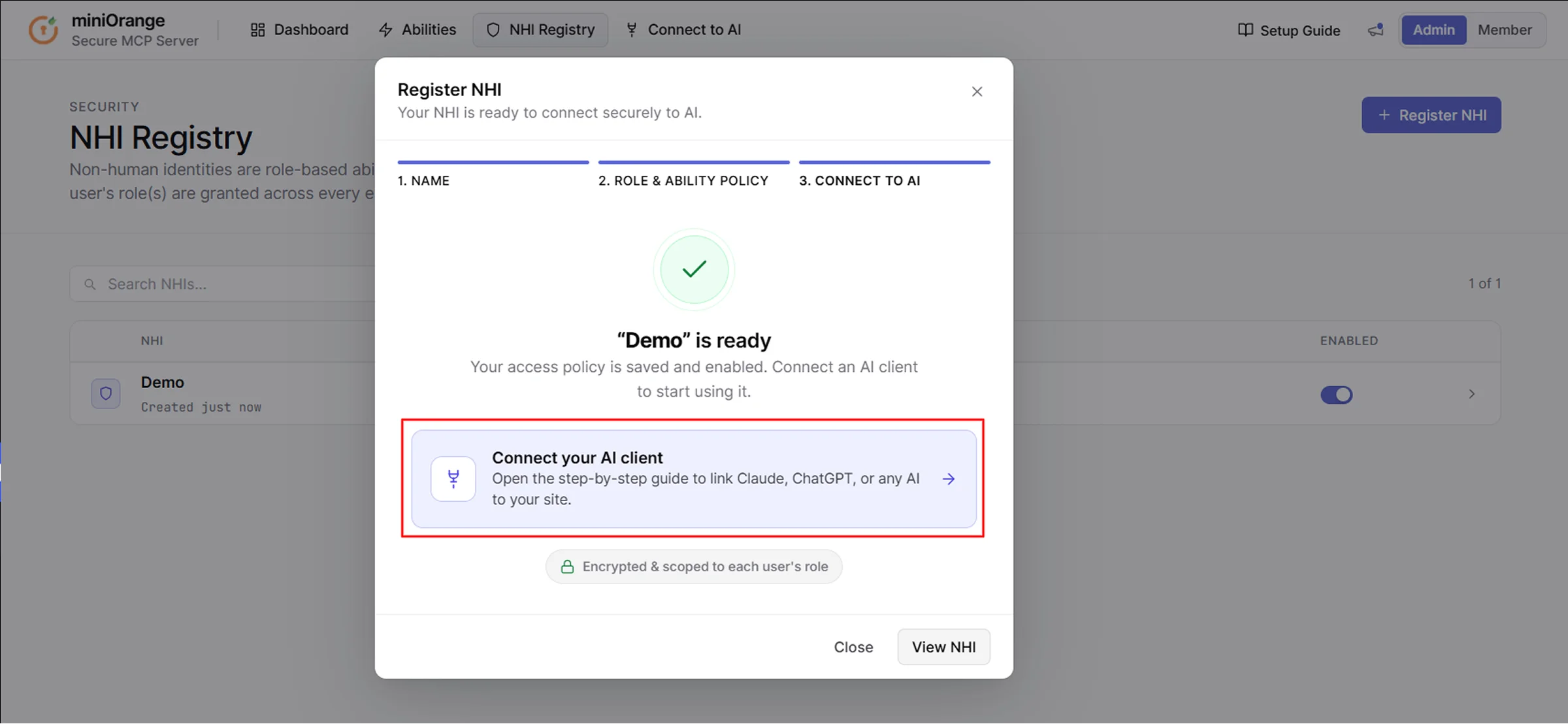Open the Demo NHI row
The height and width of the screenshot is (724, 1568).
pos(785,393)
